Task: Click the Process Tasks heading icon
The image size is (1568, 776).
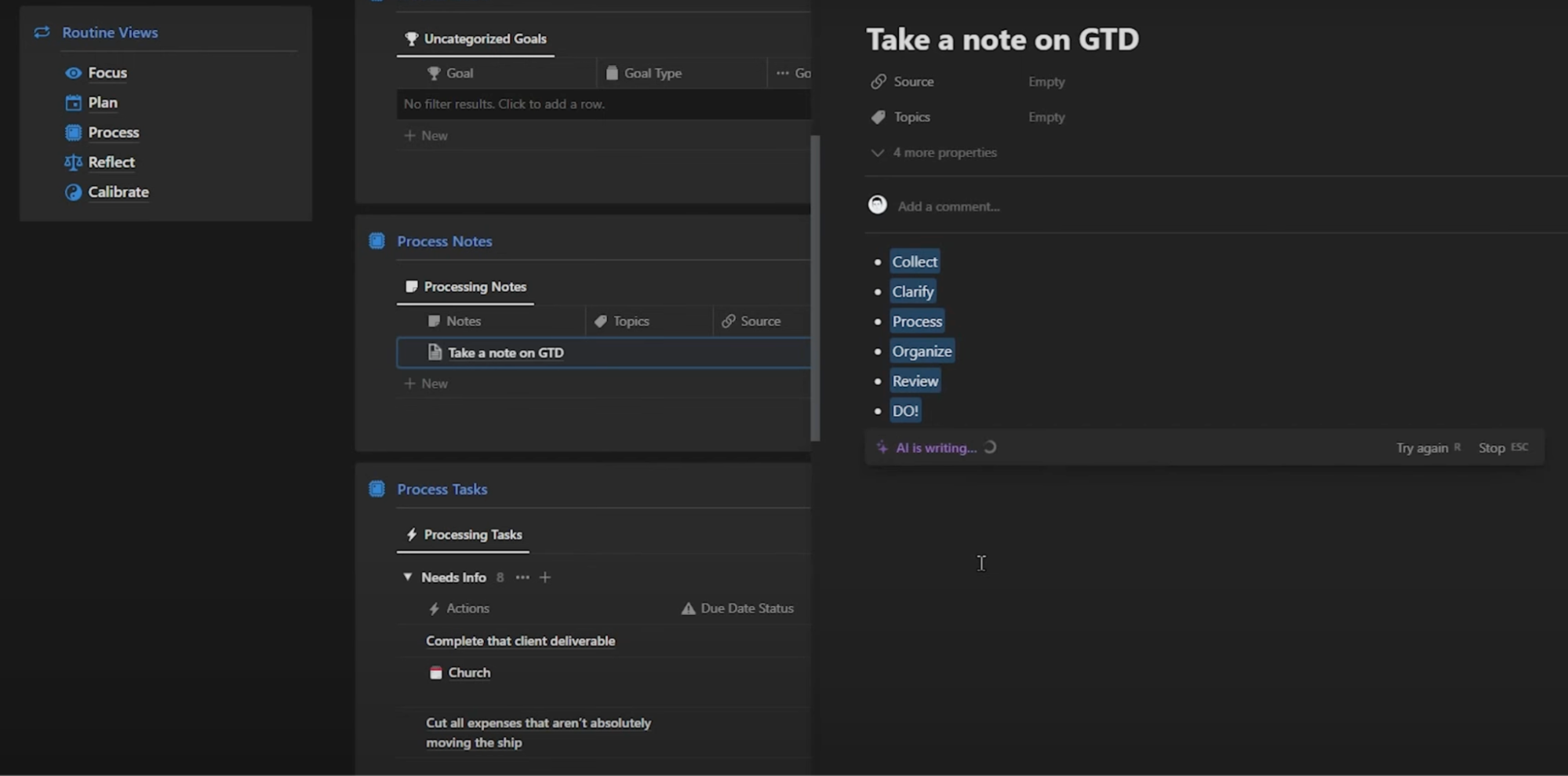Action: 377,489
